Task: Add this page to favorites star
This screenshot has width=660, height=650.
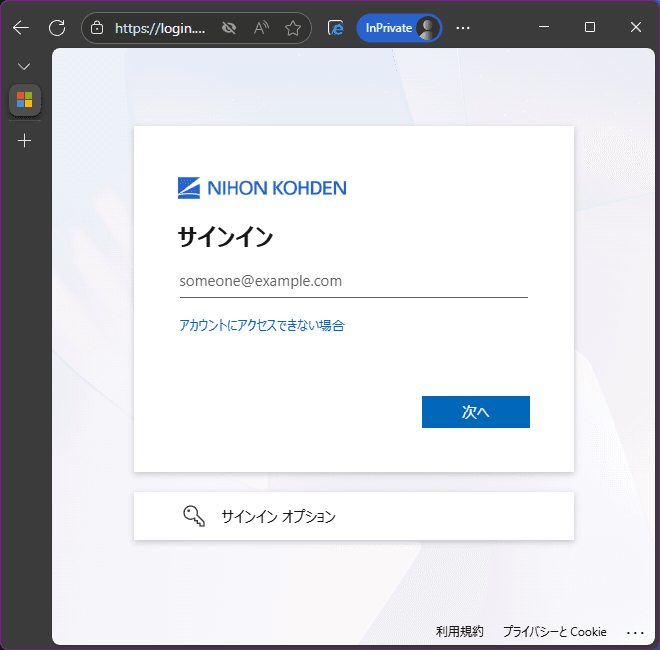Action: point(293,28)
